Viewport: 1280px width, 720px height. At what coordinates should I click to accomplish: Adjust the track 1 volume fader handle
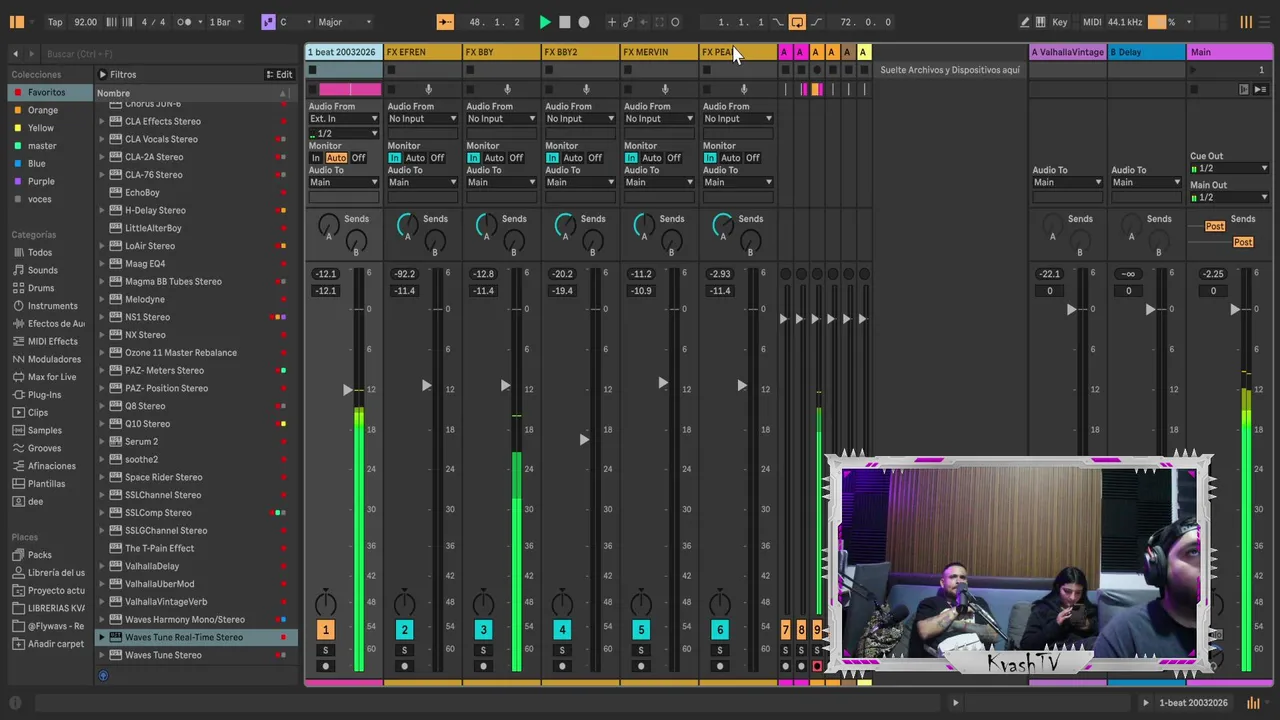tap(347, 389)
